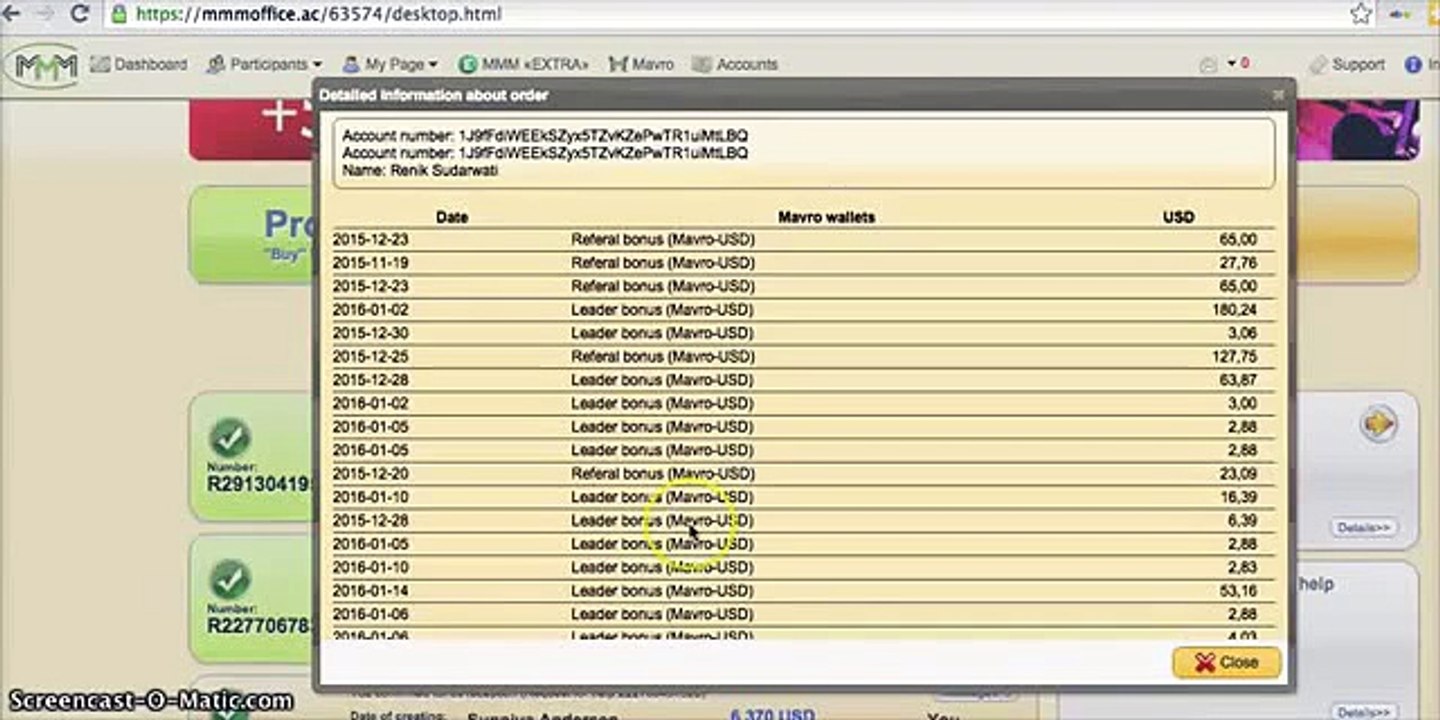Viewport: 1440px width, 720px height.
Task: Close the order dialog with its title-bar X
Action: (1278, 94)
